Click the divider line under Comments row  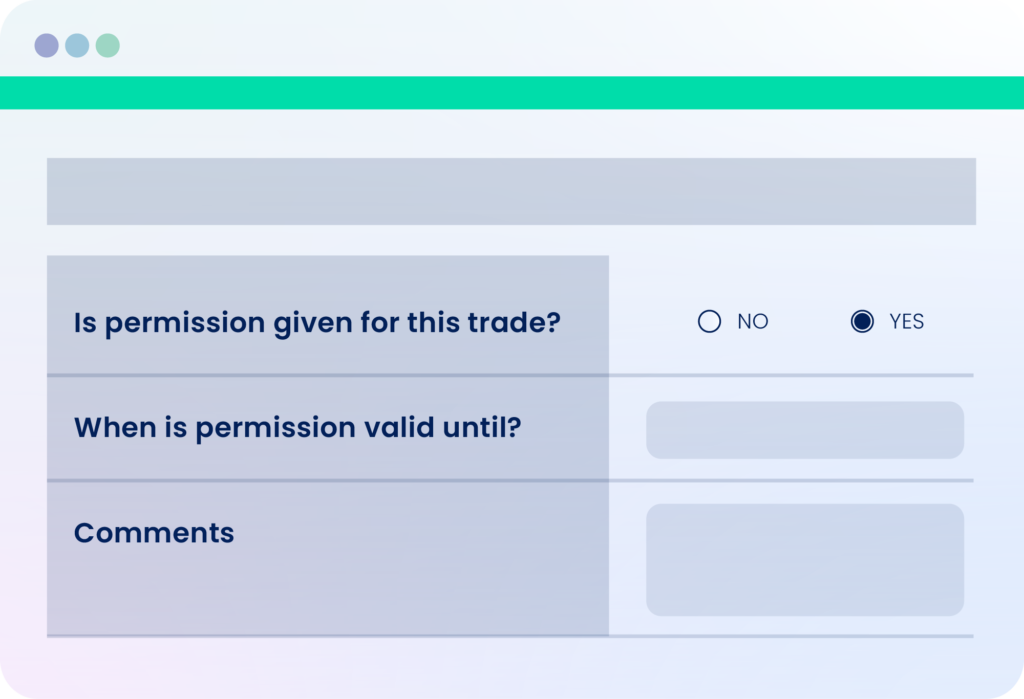510,636
